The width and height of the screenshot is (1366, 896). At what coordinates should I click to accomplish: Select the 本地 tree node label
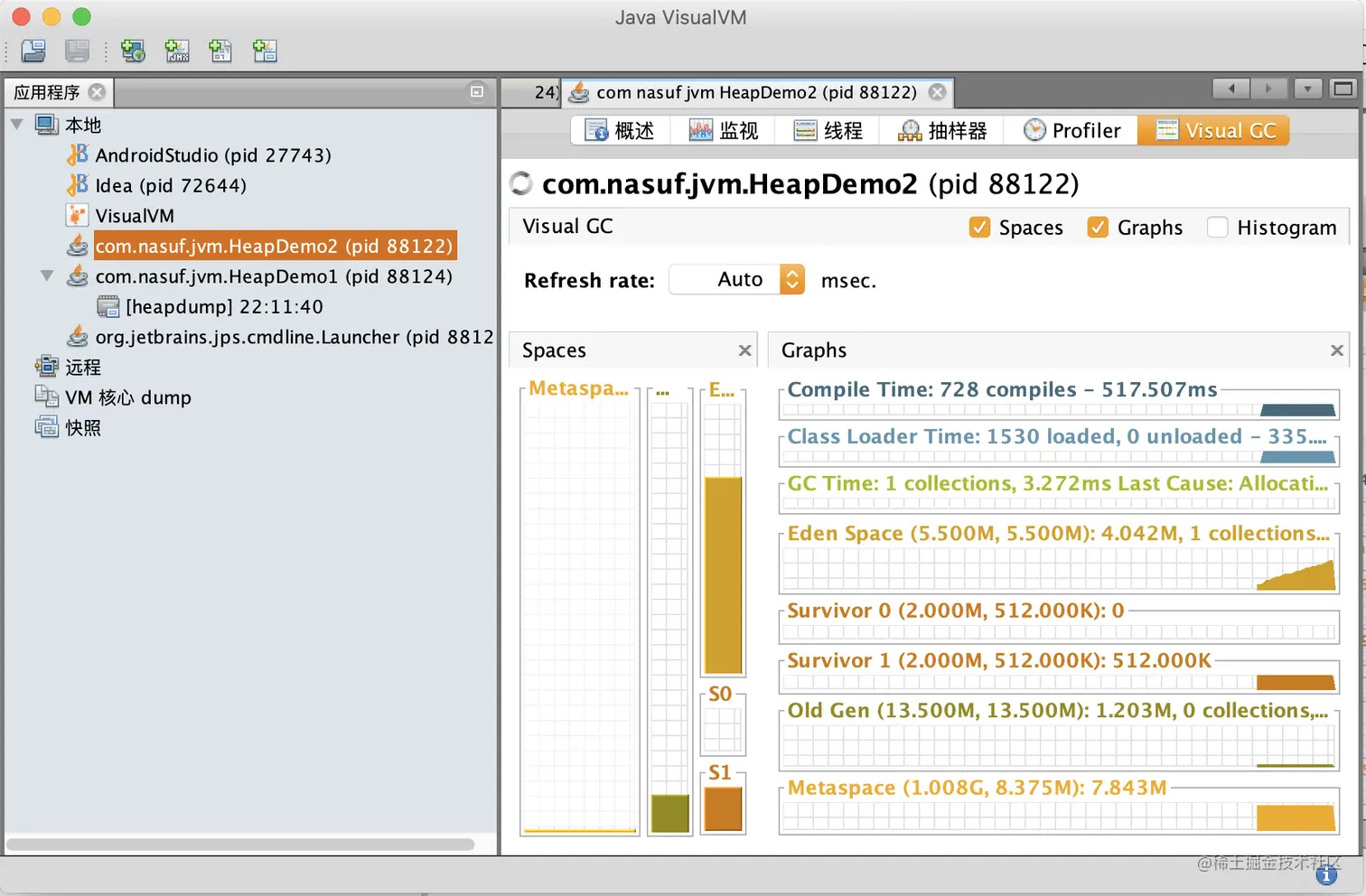coord(83,125)
